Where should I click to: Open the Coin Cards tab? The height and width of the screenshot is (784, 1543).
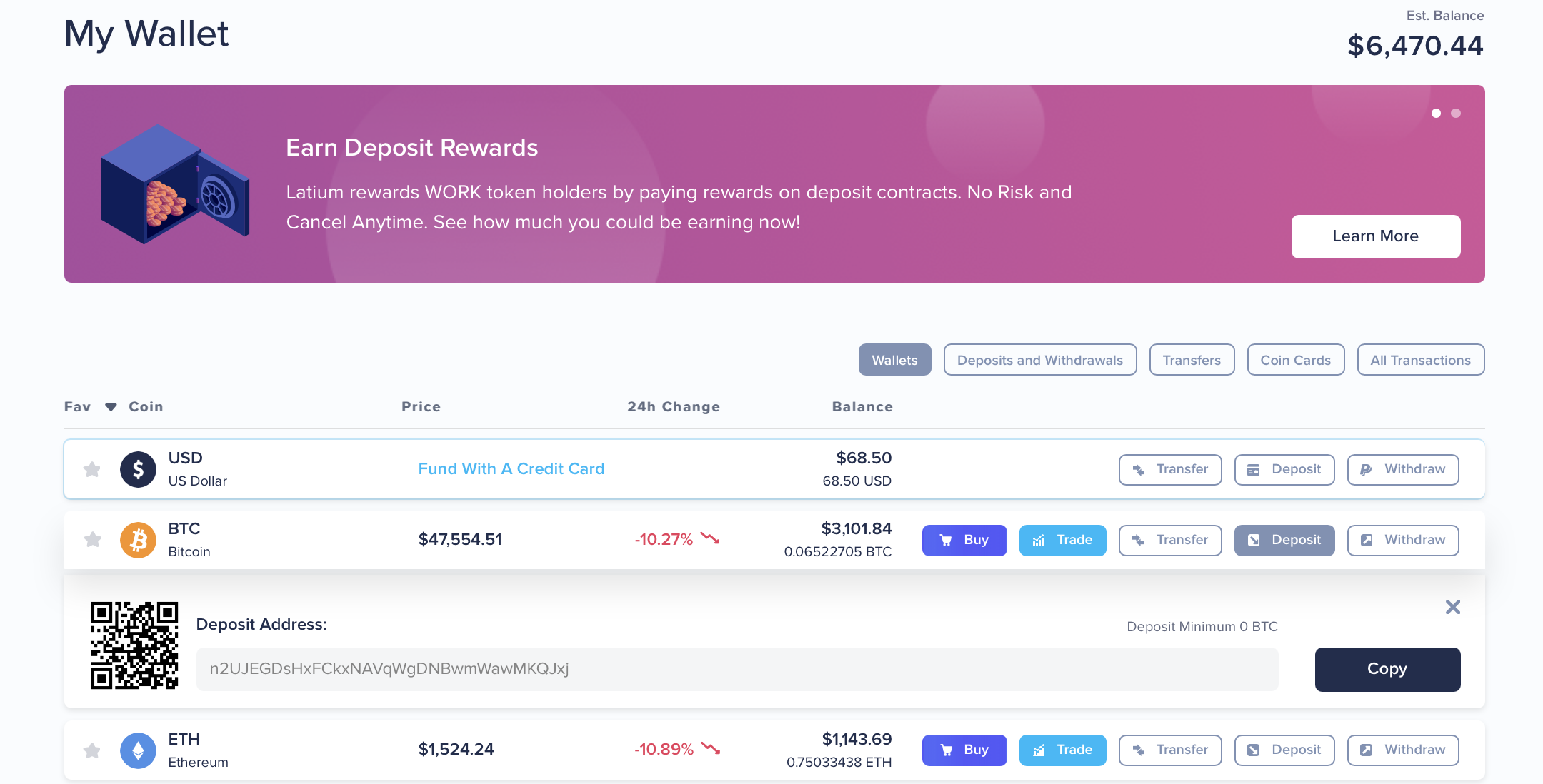click(1295, 360)
